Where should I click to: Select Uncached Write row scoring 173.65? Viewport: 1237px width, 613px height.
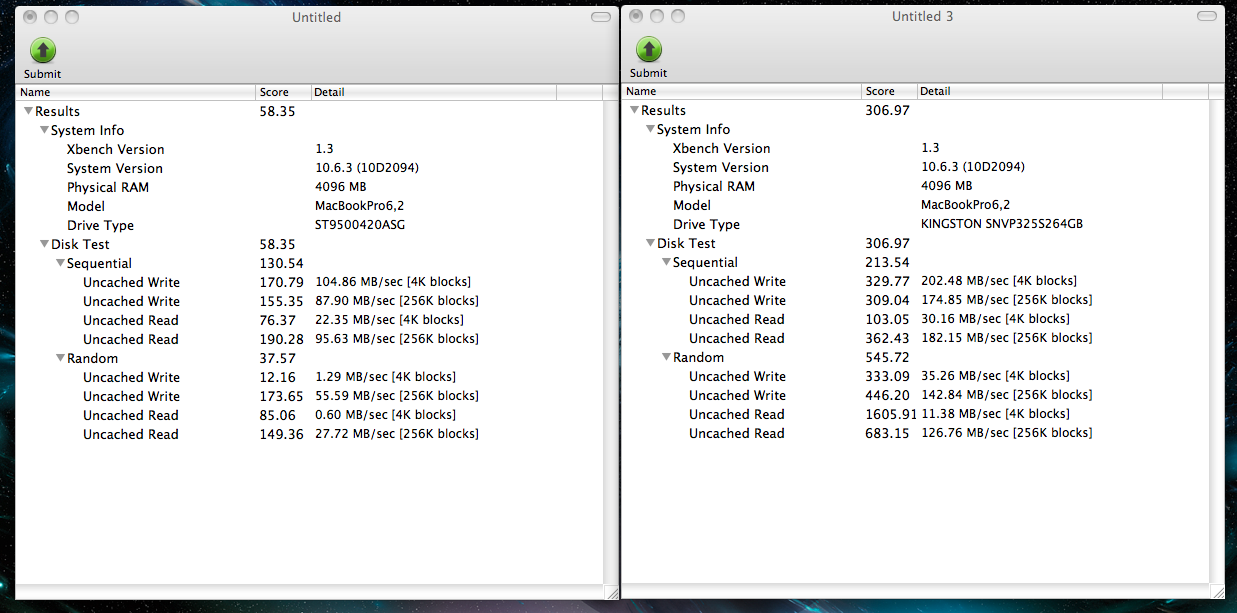(x=310, y=397)
